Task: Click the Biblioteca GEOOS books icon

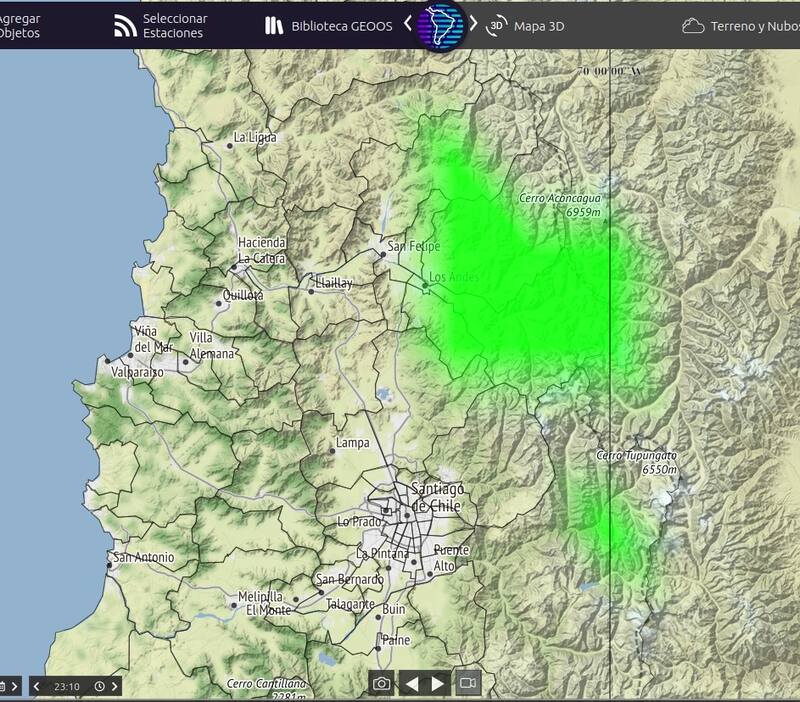Action: (274, 27)
